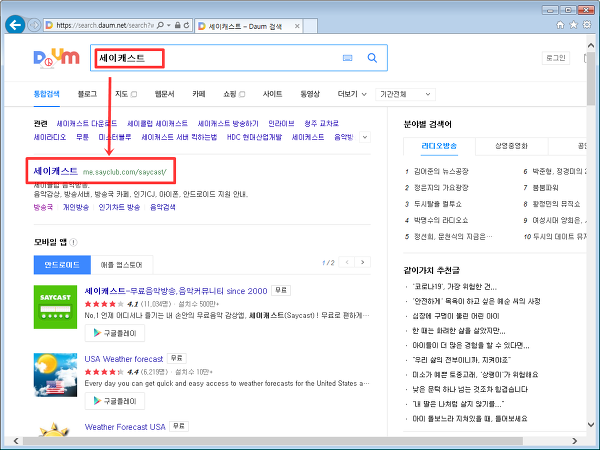The height and width of the screenshot is (450, 600).
Task: Click the browser address bar URL
Action: [x=105, y=25]
